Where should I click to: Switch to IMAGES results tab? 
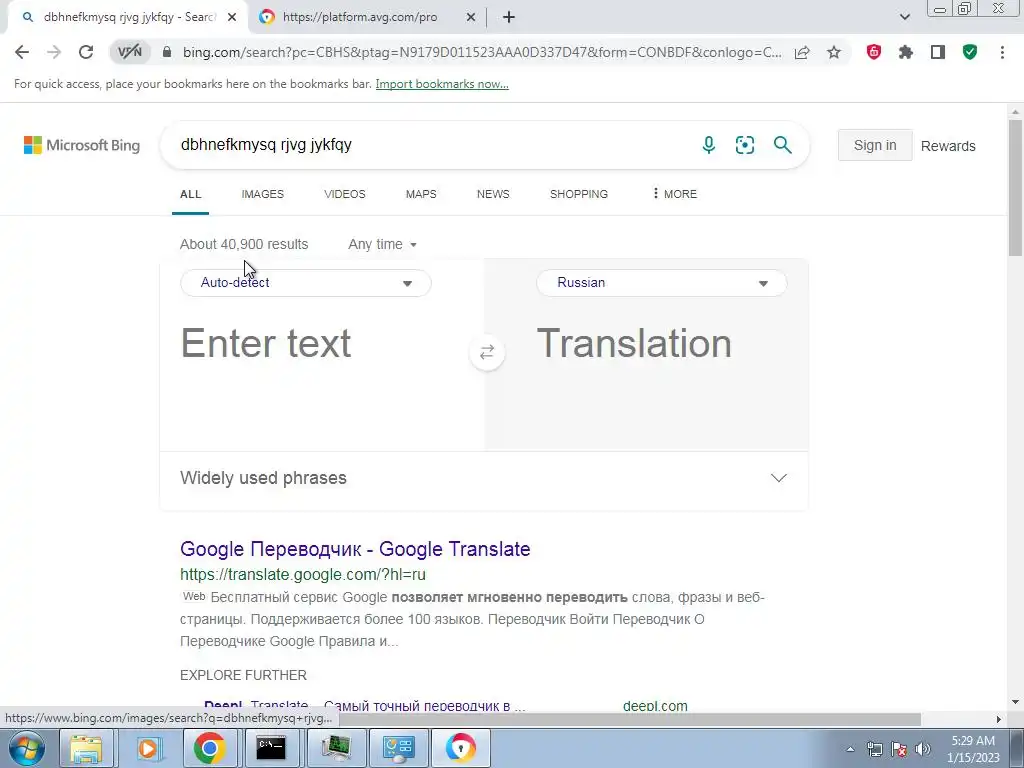tap(263, 194)
